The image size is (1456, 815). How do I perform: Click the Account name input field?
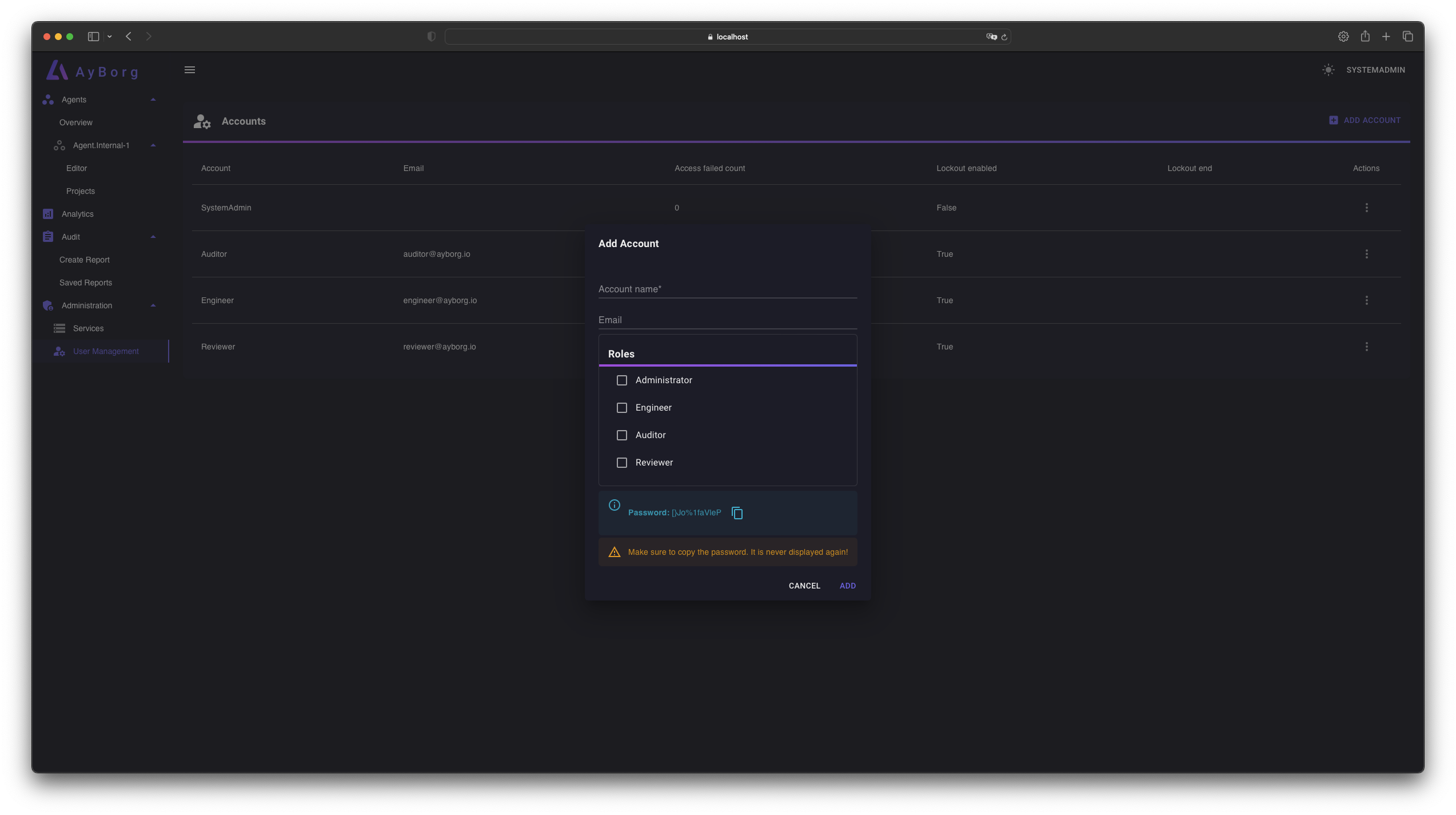[x=727, y=289]
